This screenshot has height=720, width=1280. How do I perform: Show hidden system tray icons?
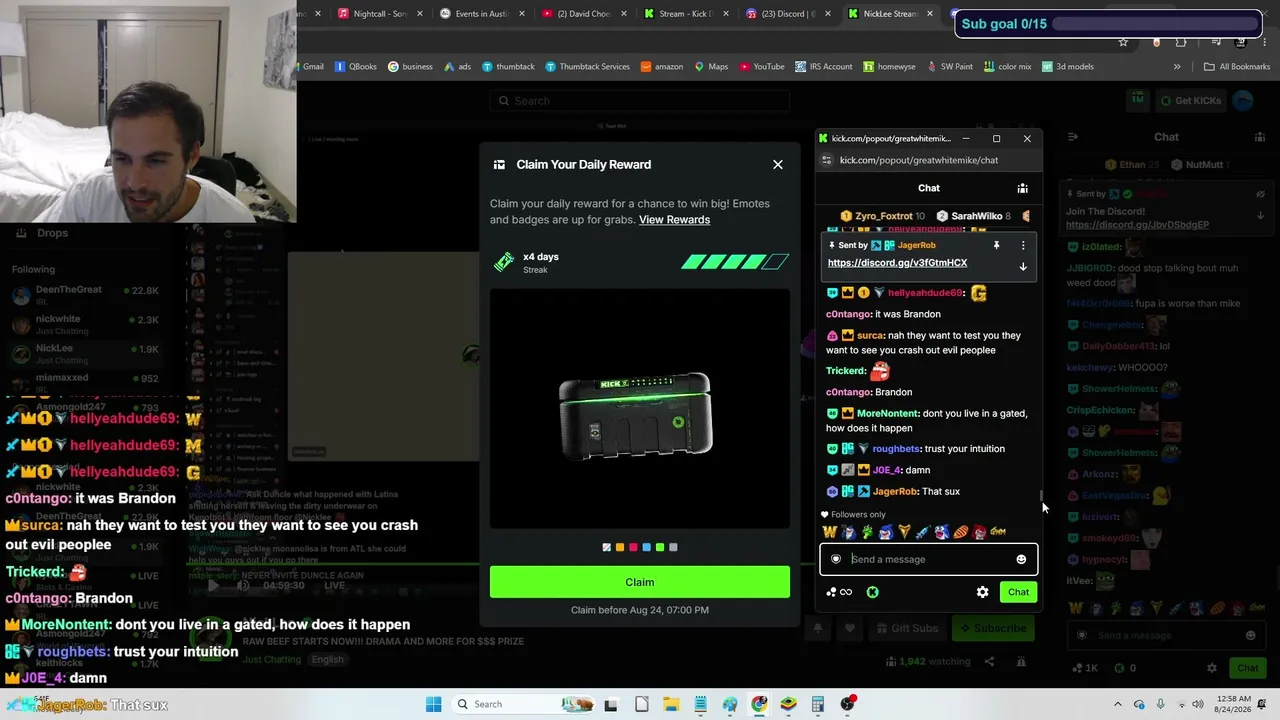click(1118, 704)
